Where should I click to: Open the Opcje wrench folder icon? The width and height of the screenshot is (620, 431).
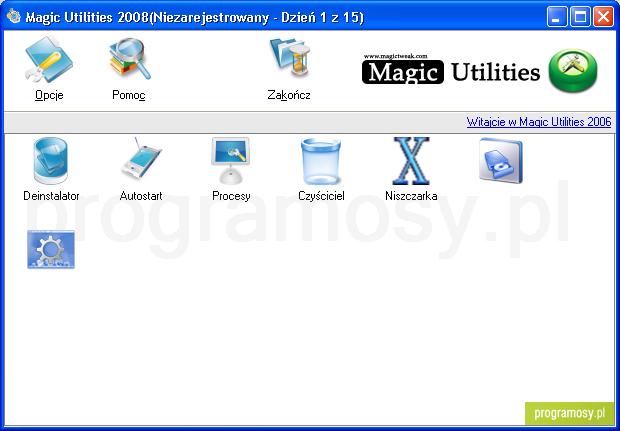click(x=49, y=60)
